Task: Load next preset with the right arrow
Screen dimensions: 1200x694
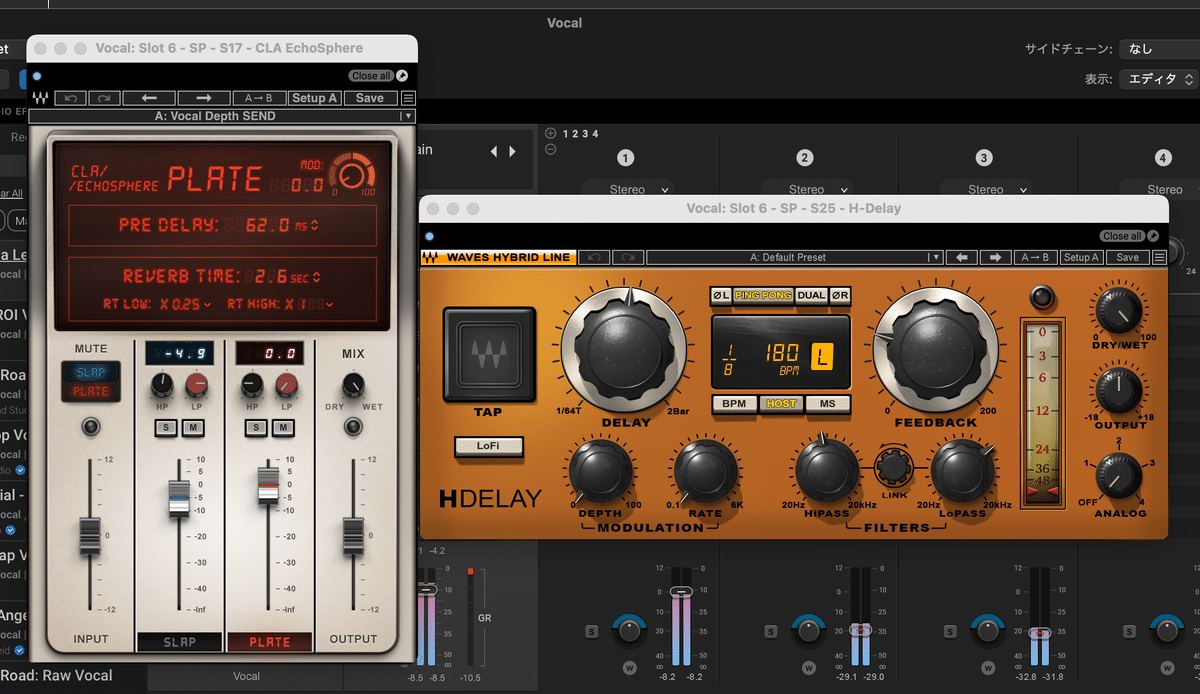Action: (205, 98)
